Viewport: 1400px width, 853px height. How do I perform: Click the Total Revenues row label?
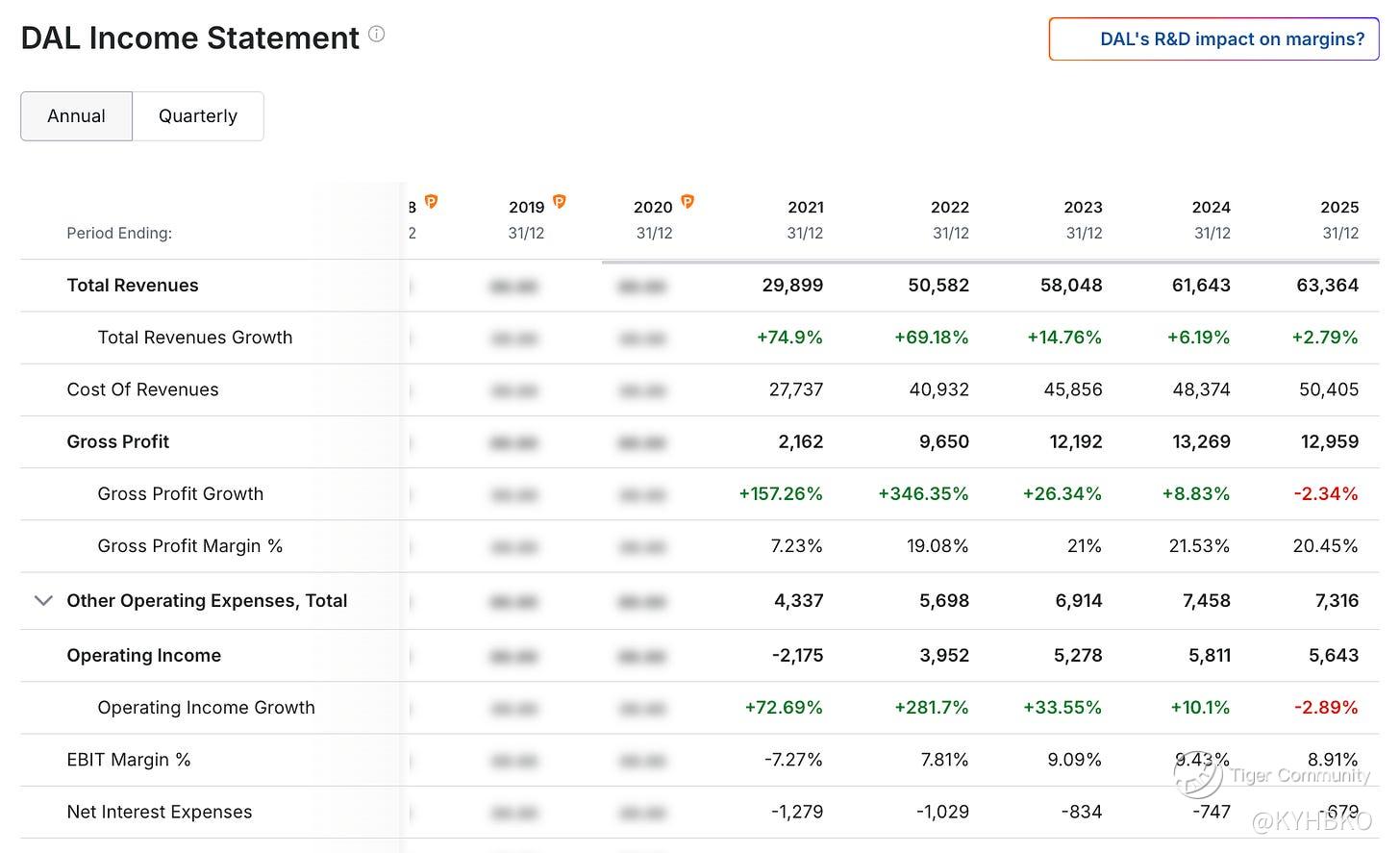tap(133, 286)
